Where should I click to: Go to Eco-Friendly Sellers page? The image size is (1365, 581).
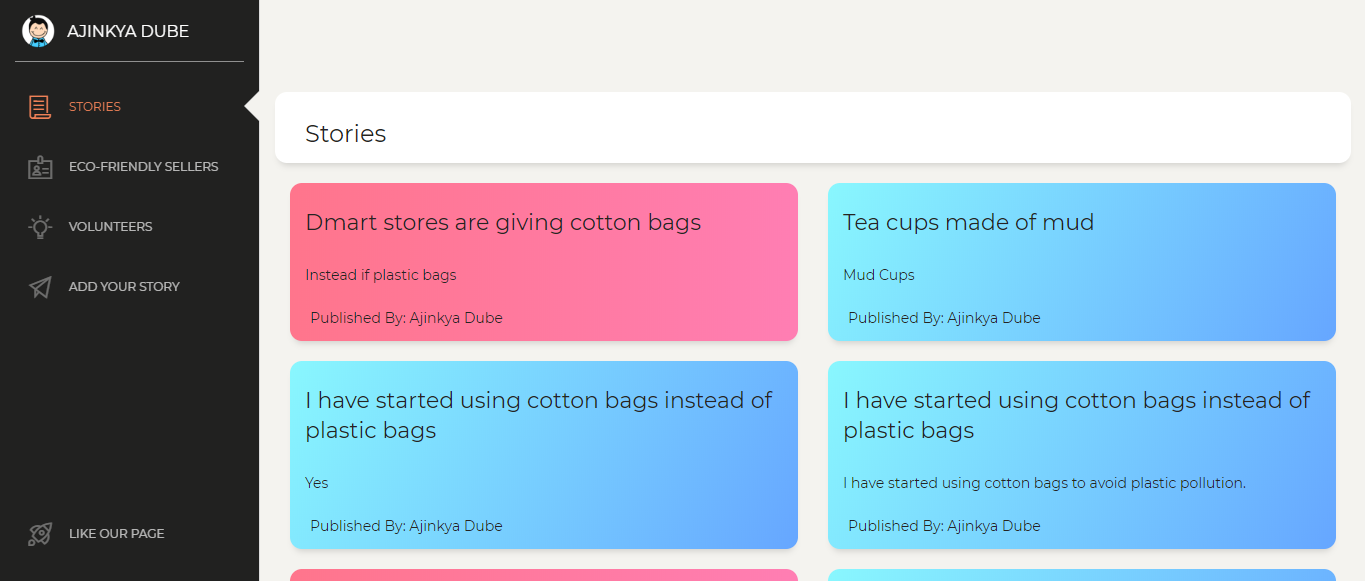[143, 167]
